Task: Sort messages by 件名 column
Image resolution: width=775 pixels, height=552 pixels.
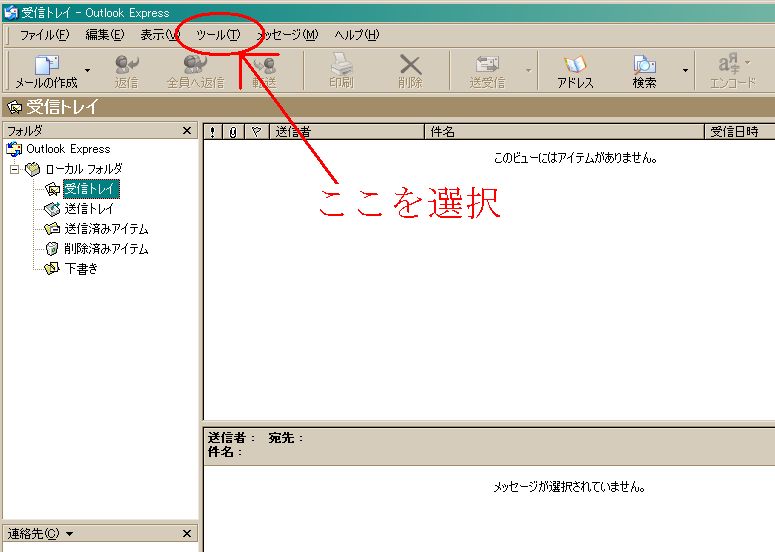Action: coord(564,132)
